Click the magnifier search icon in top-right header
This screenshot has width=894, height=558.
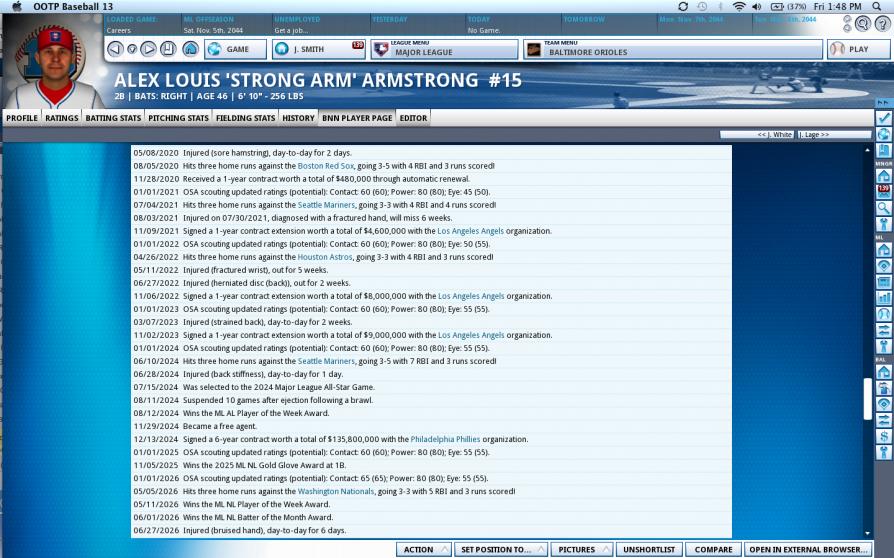862,24
